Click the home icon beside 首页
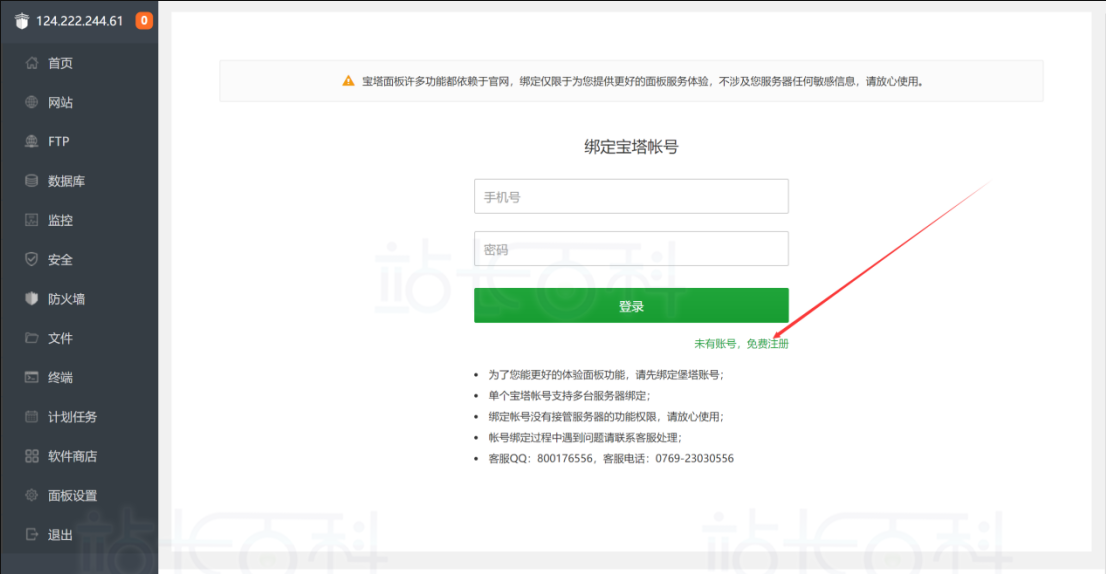Viewport: 1106px width, 574px height. [x=32, y=63]
